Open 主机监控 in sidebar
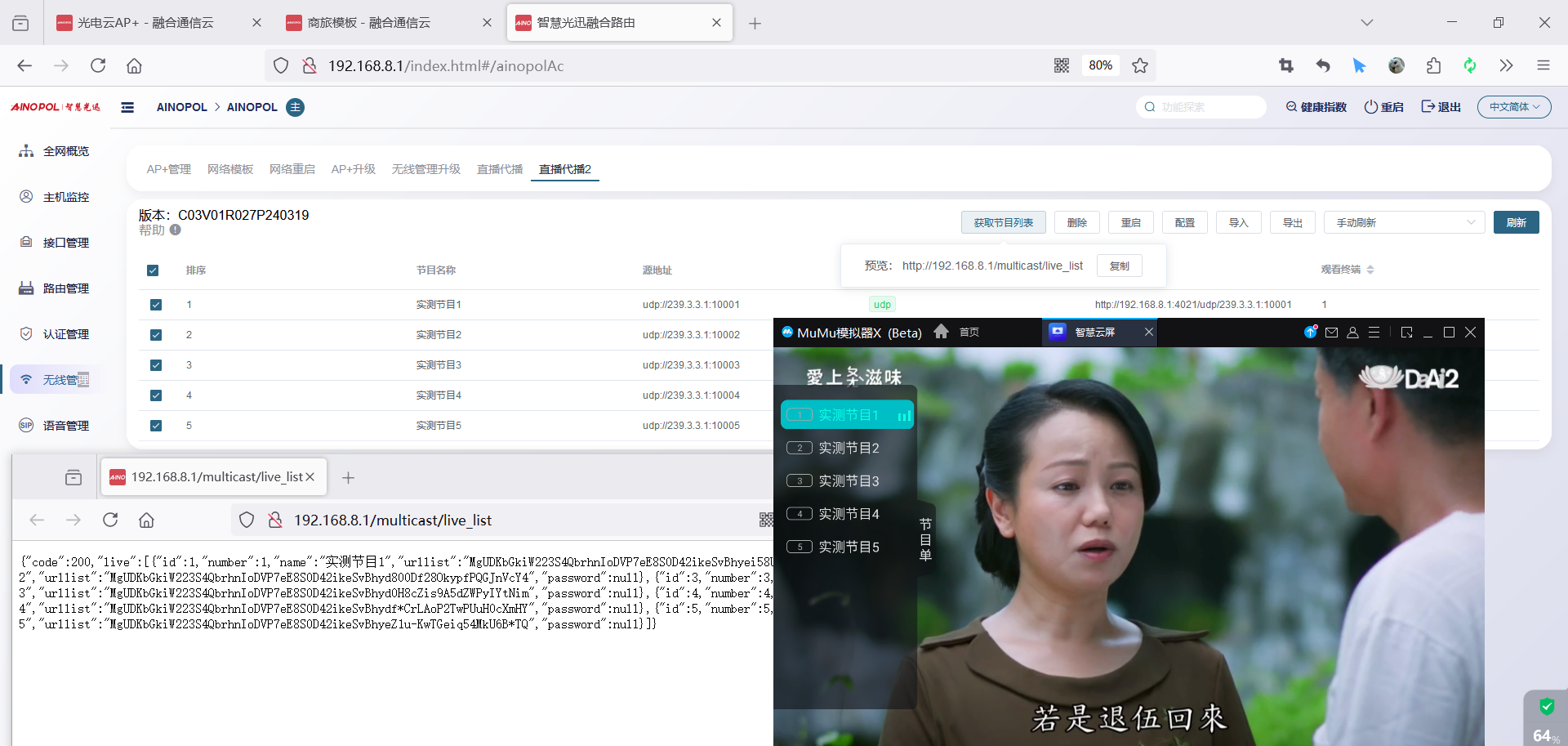The height and width of the screenshot is (746, 1568). (54, 197)
